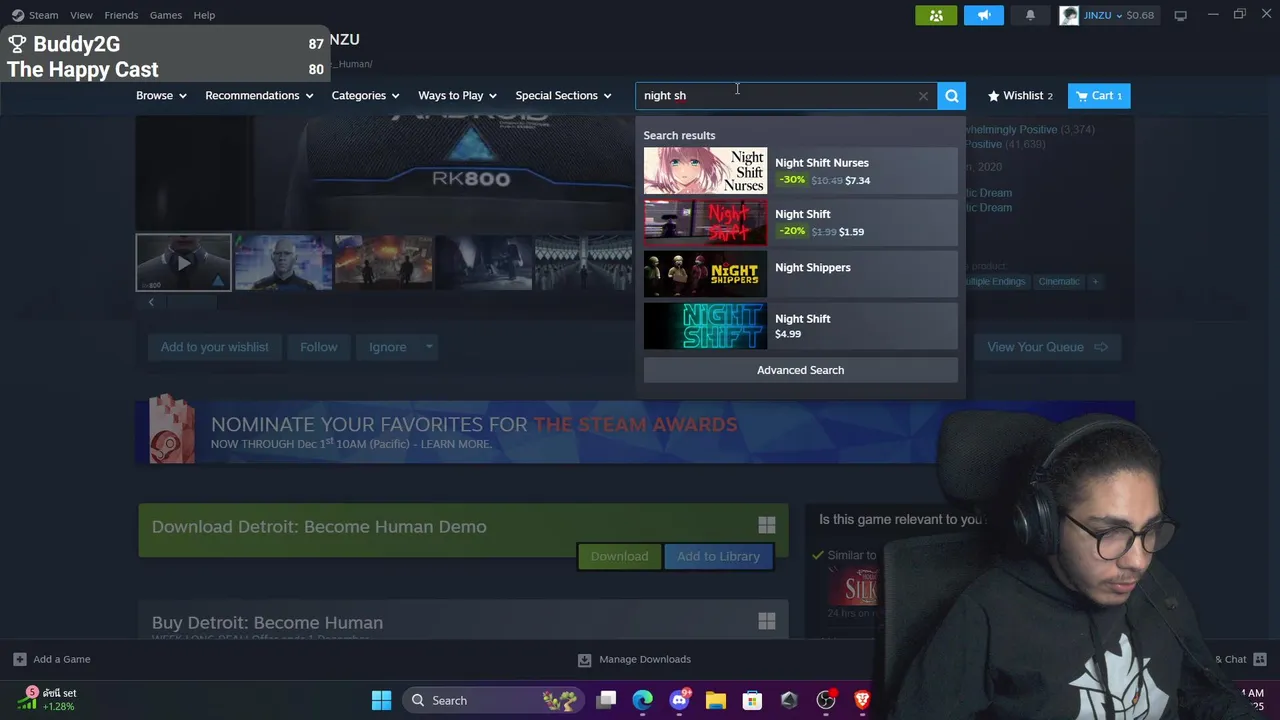
Task: Expand the Browse dropdown
Action: click(x=161, y=96)
